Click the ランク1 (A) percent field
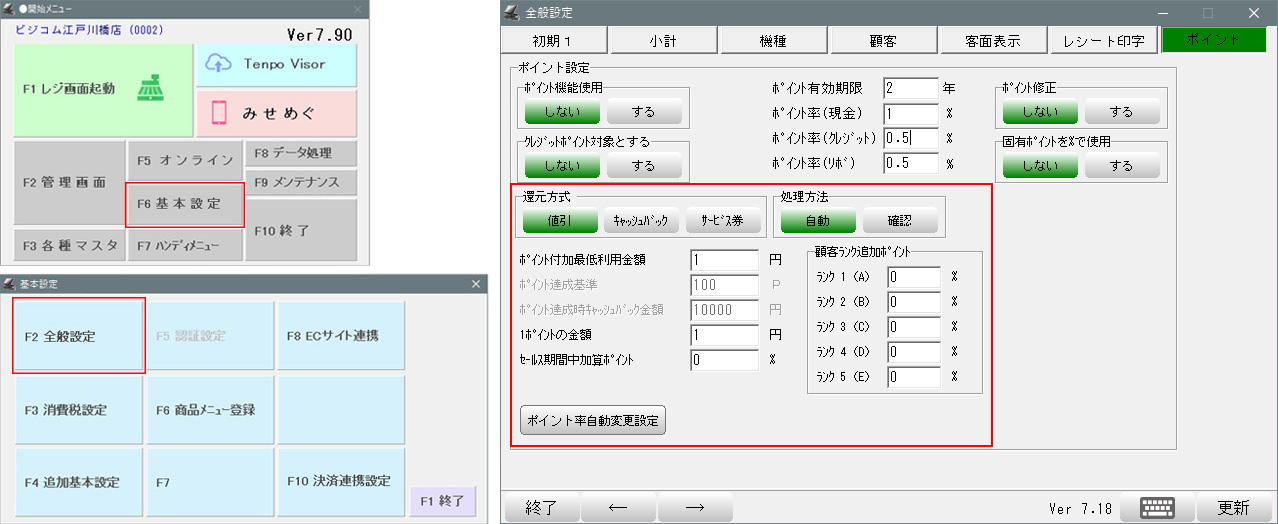Image resolution: width=1278 pixels, height=524 pixels. 913,276
